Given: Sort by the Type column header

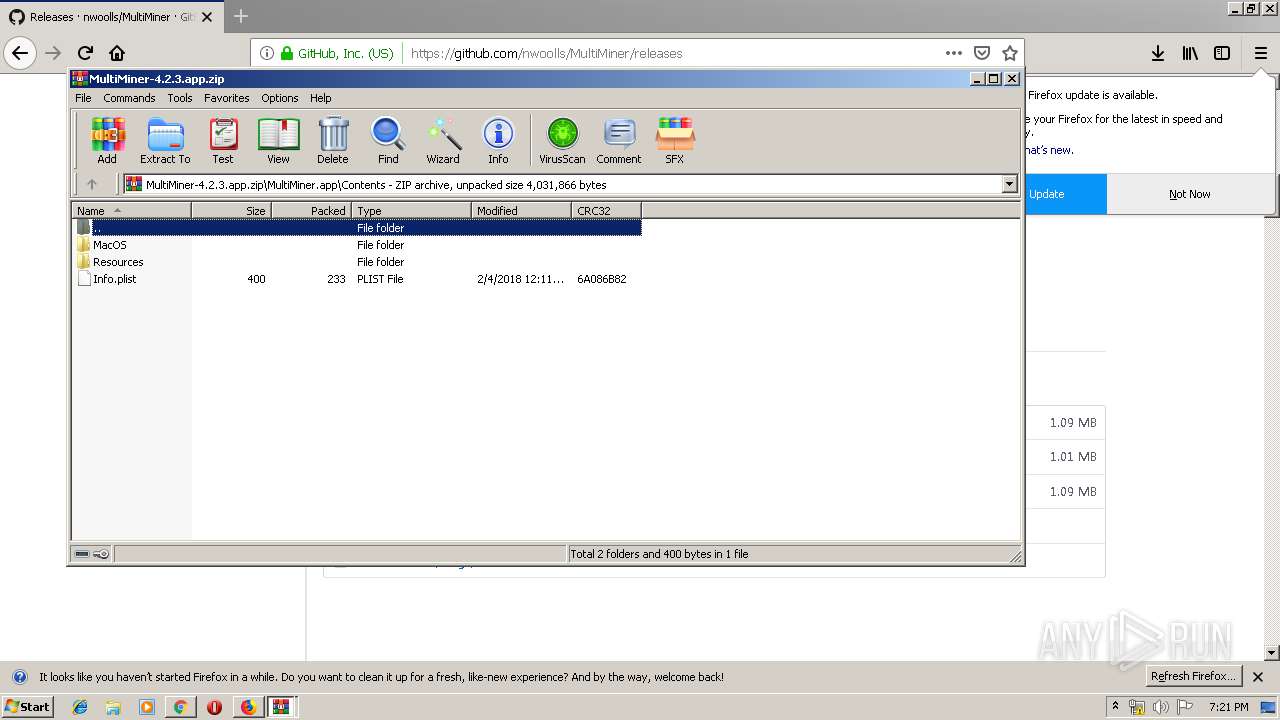Looking at the screenshot, I should point(411,210).
